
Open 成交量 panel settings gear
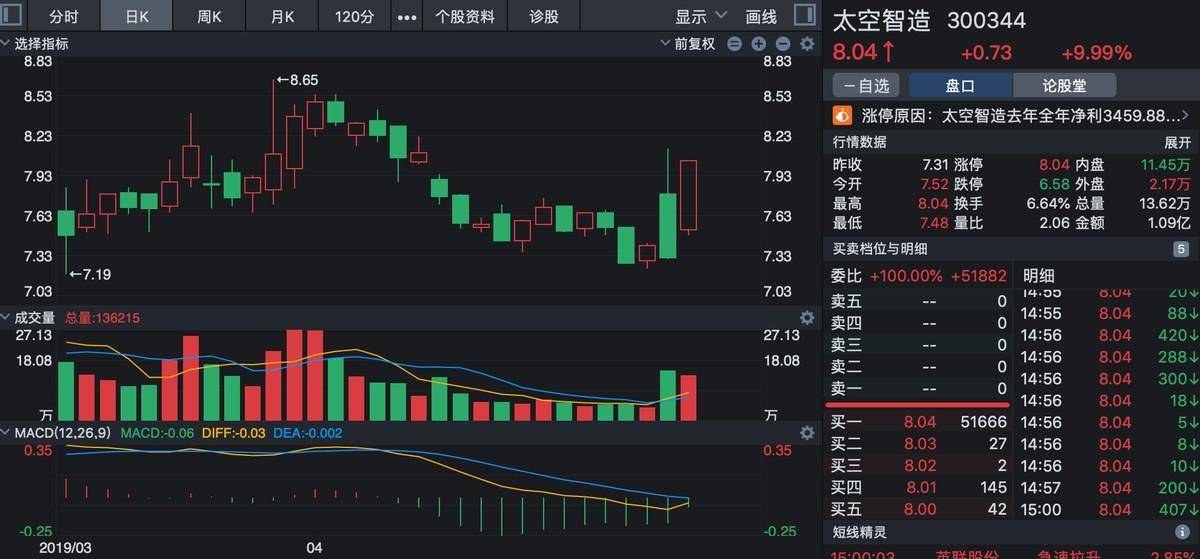point(806,318)
